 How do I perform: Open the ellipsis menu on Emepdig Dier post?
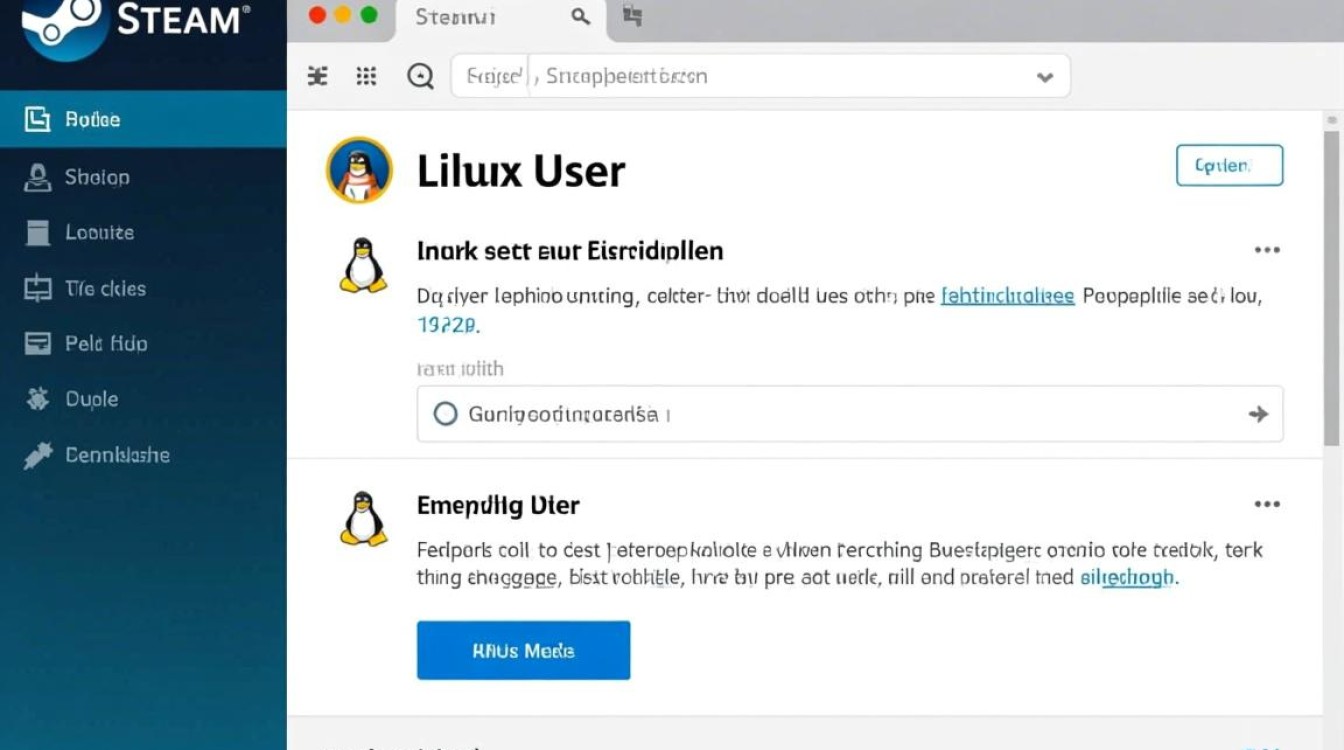1267,504
